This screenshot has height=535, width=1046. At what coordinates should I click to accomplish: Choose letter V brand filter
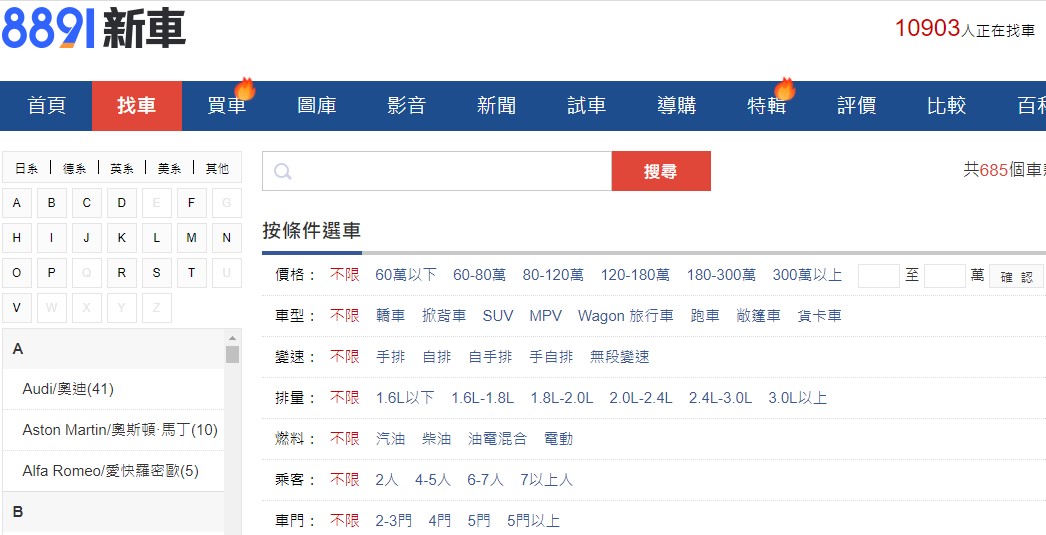(x=16, y=307)
